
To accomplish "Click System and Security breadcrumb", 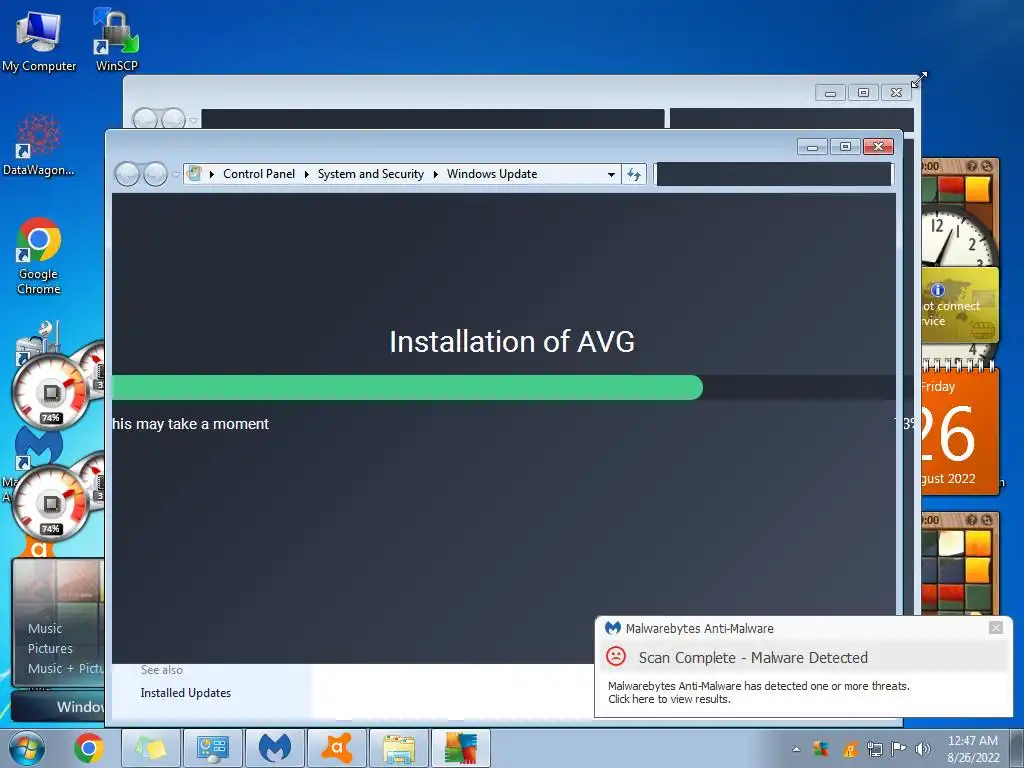I will coord(370,174).
